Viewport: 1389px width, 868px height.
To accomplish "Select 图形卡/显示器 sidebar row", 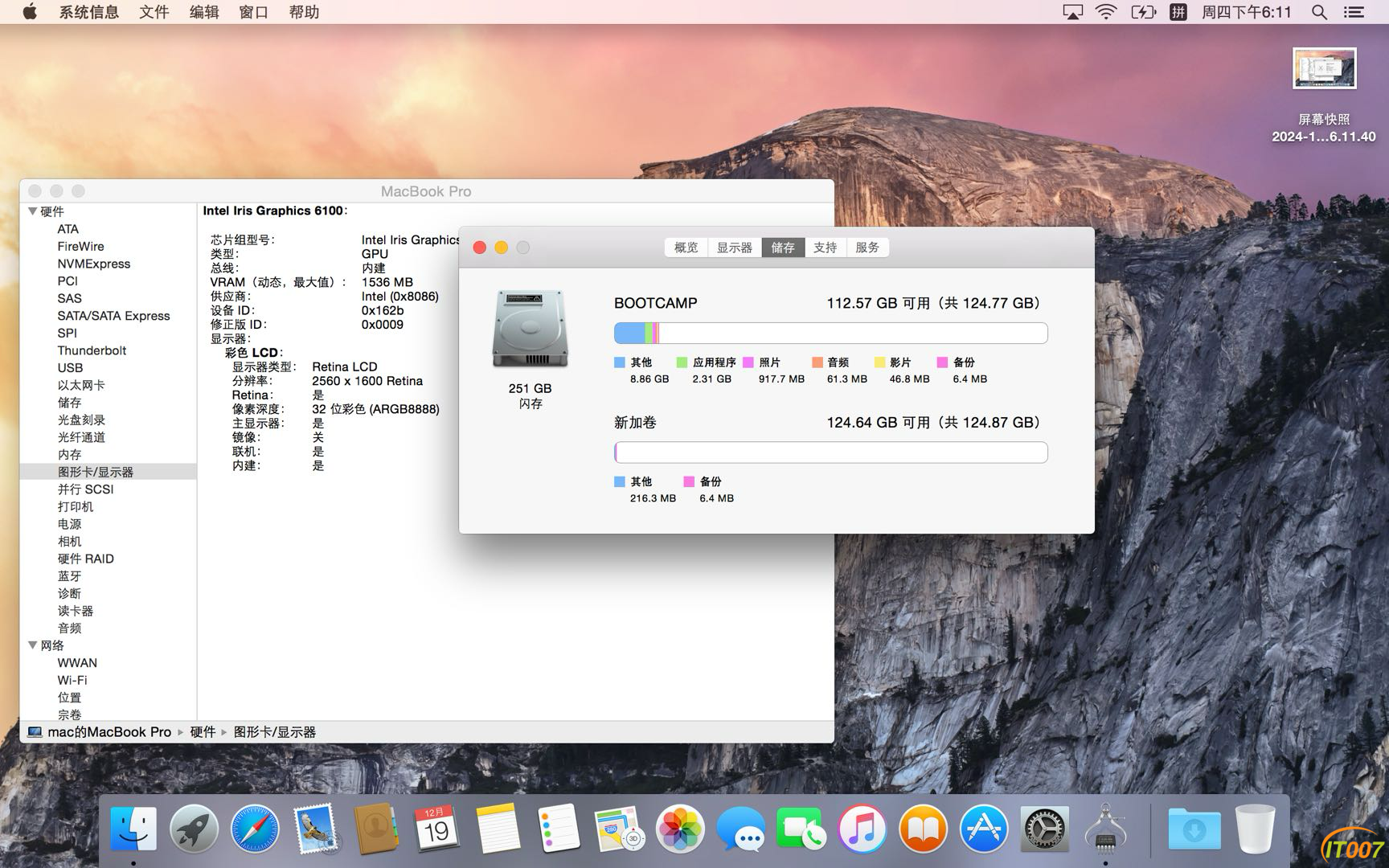I will pos(108,472).
